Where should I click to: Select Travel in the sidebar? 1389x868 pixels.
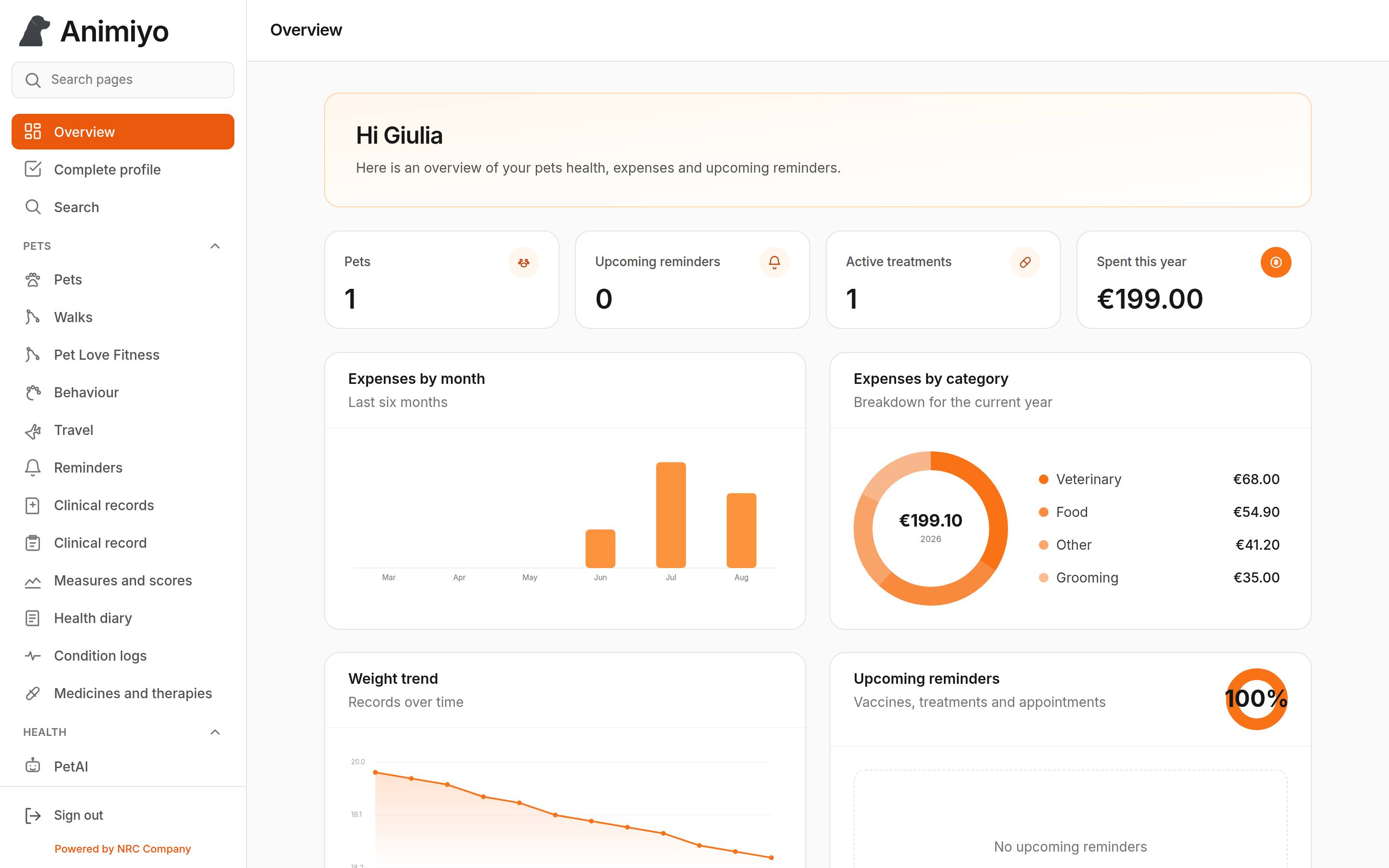click(123, 430)
